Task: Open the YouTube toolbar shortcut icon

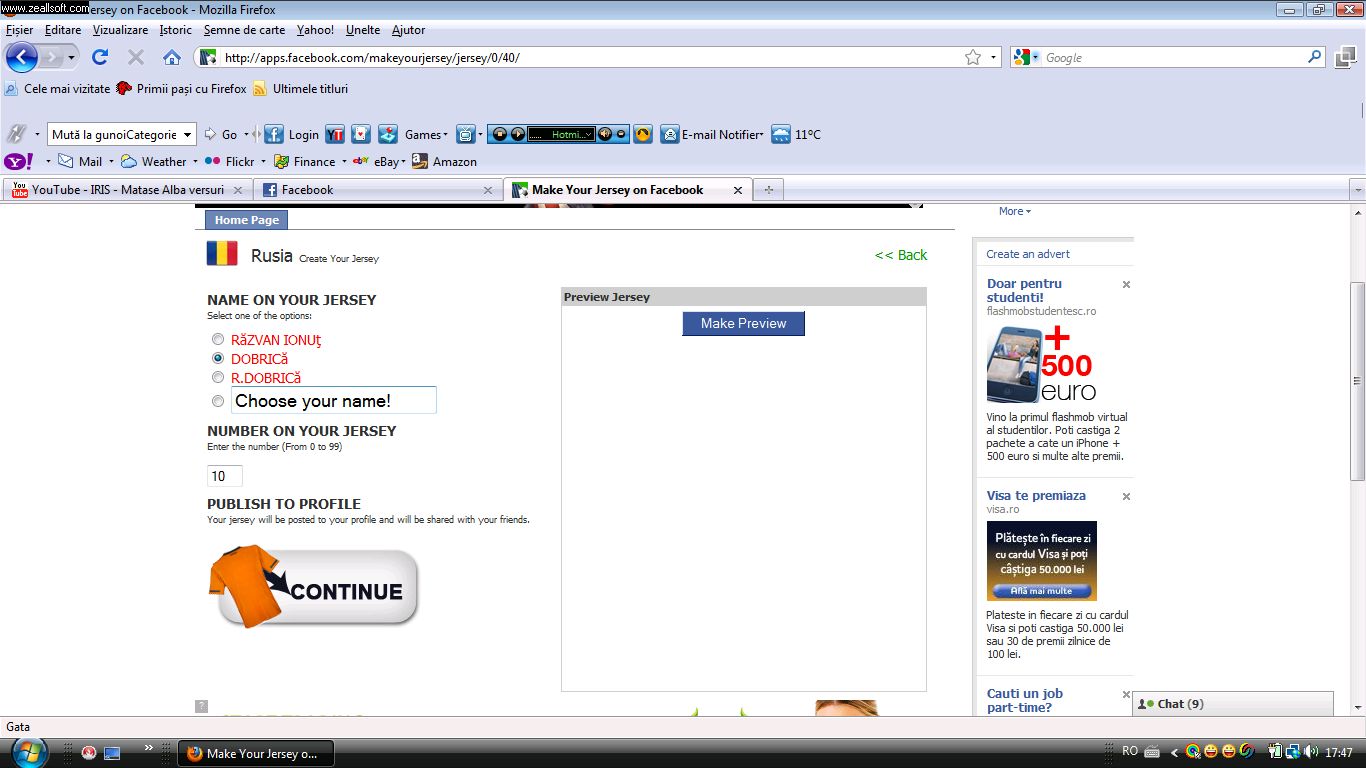Action: [335, 135]
